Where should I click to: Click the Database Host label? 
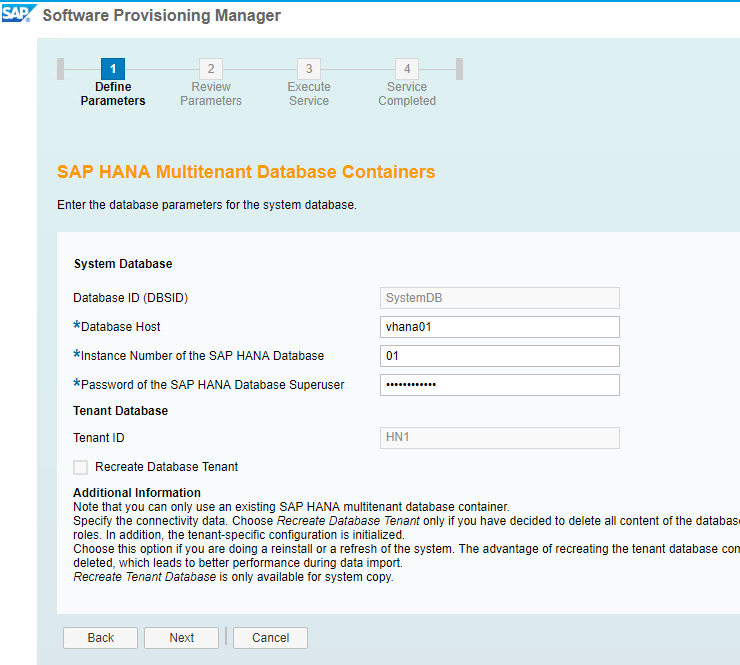coord(117,327)
